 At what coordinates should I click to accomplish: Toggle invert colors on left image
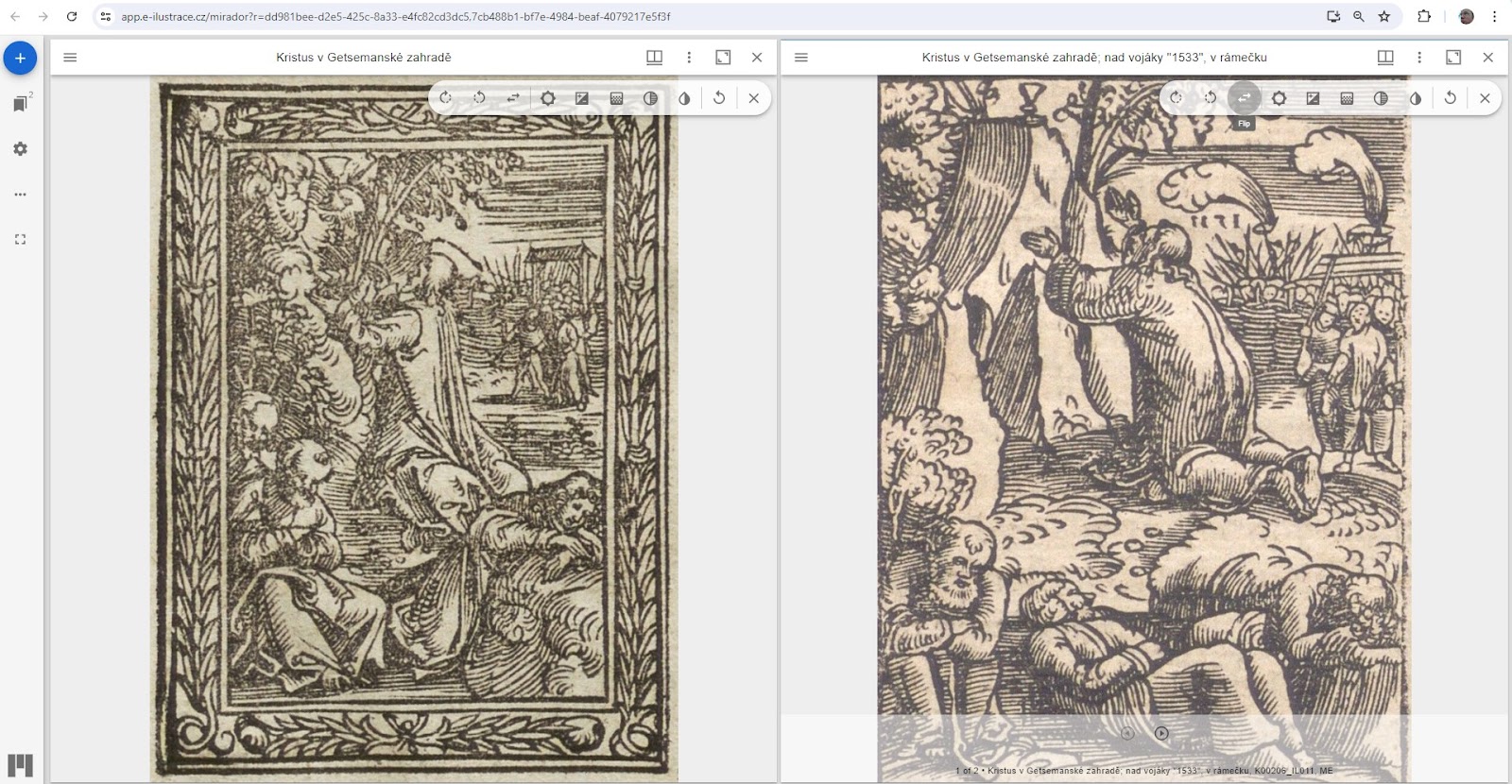click(x=684, y=98)
